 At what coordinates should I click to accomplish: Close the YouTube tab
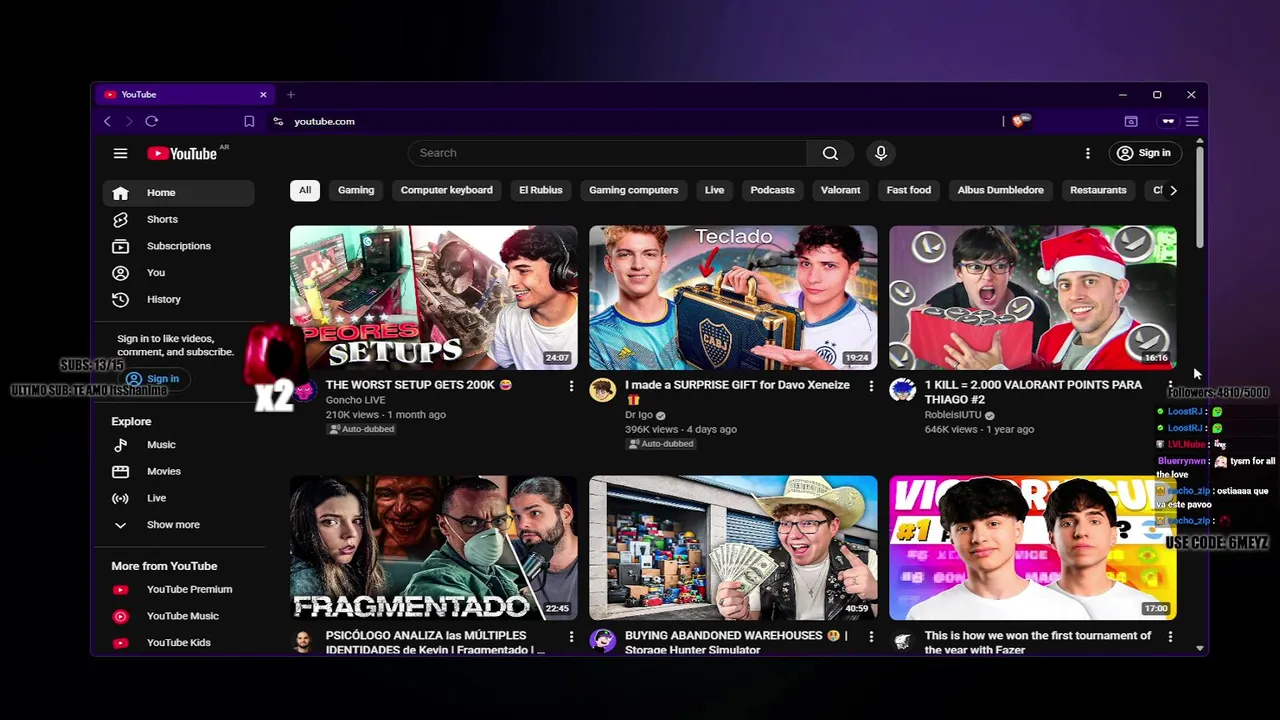pos(263,94)
